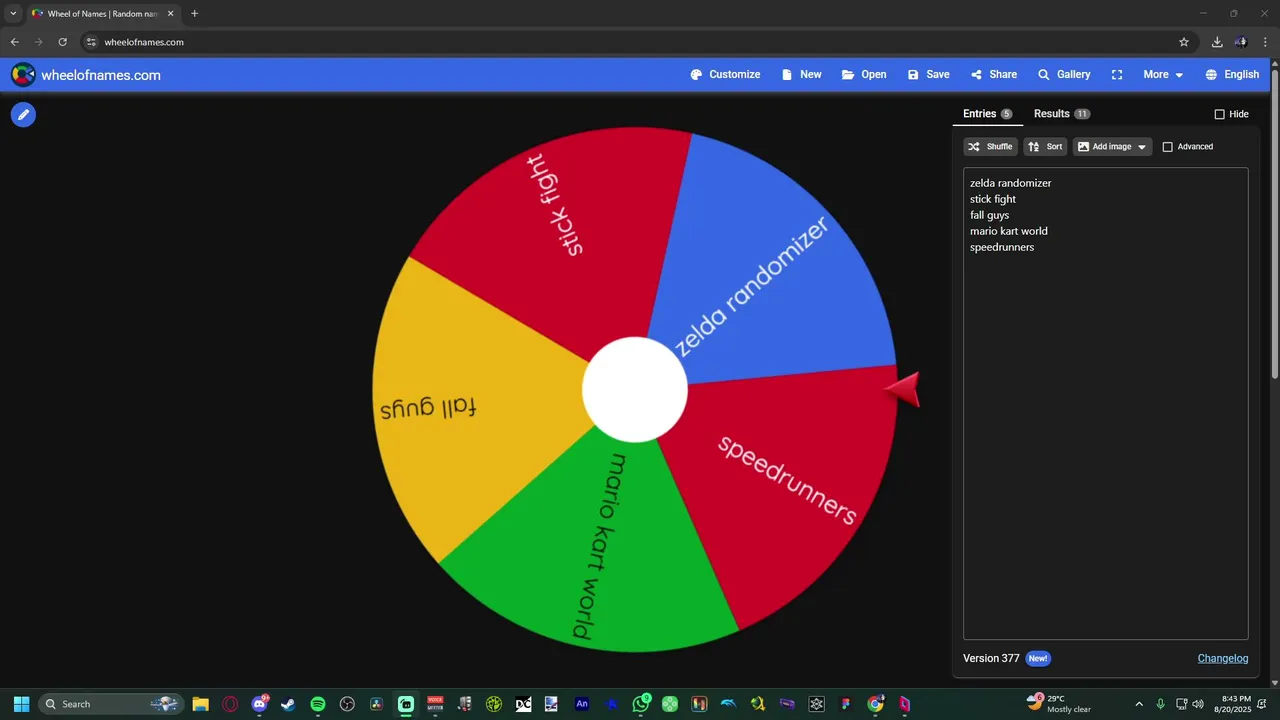Reload the page
Viewport: 1280px width, 720px height.
[62, 42]
